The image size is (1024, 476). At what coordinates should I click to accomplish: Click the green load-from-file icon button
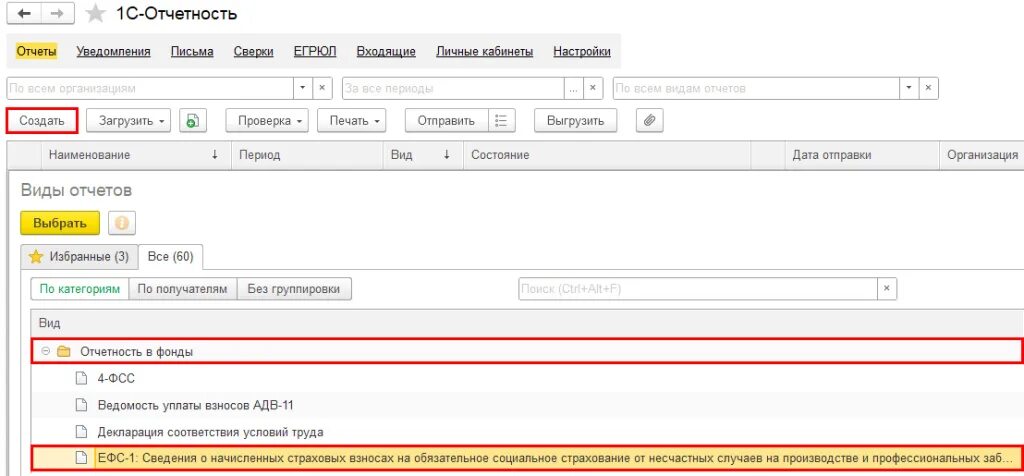pos(193,120)
